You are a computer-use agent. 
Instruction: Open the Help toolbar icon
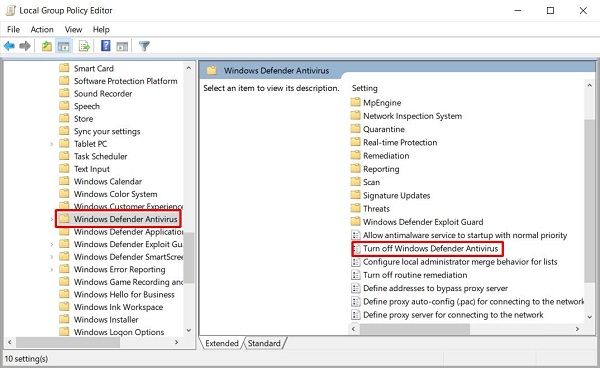click(106, 46)
